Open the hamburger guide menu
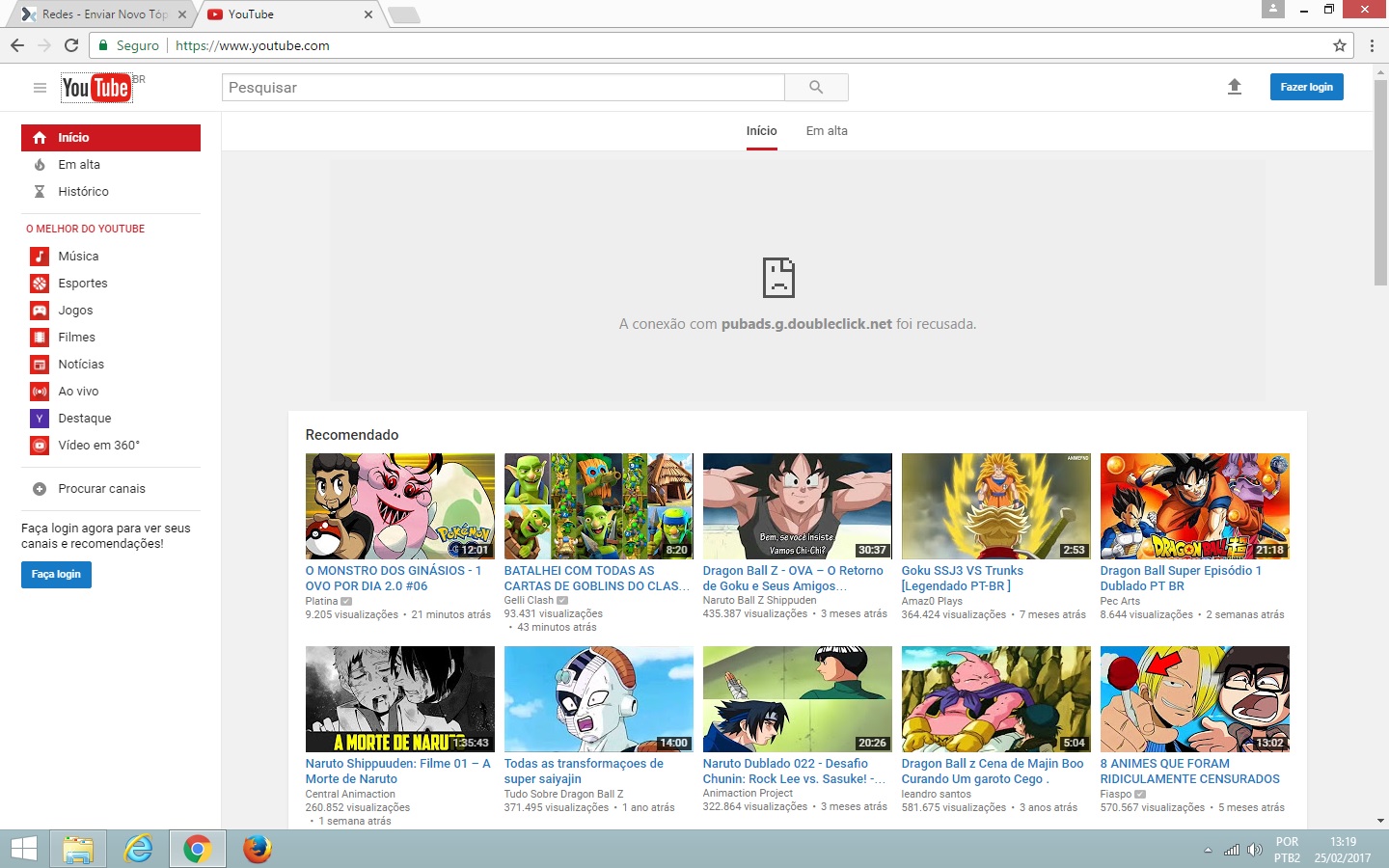Screen dimensions: 1389x868 click(40, 88)
